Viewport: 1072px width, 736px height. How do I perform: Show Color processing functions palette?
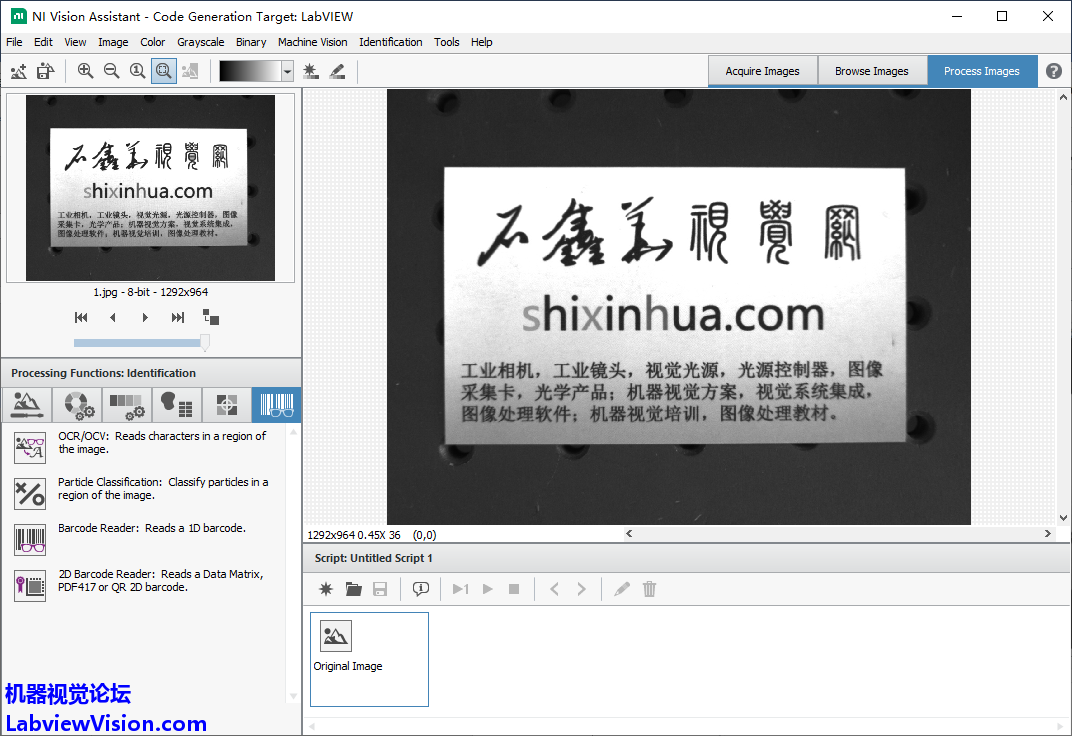tap(77, 404)
